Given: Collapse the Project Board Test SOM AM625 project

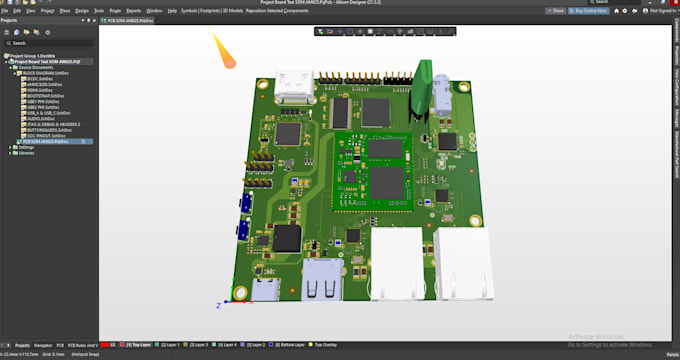Looking at the screenshot, I should pyautogui.click(x=7, y=62).
